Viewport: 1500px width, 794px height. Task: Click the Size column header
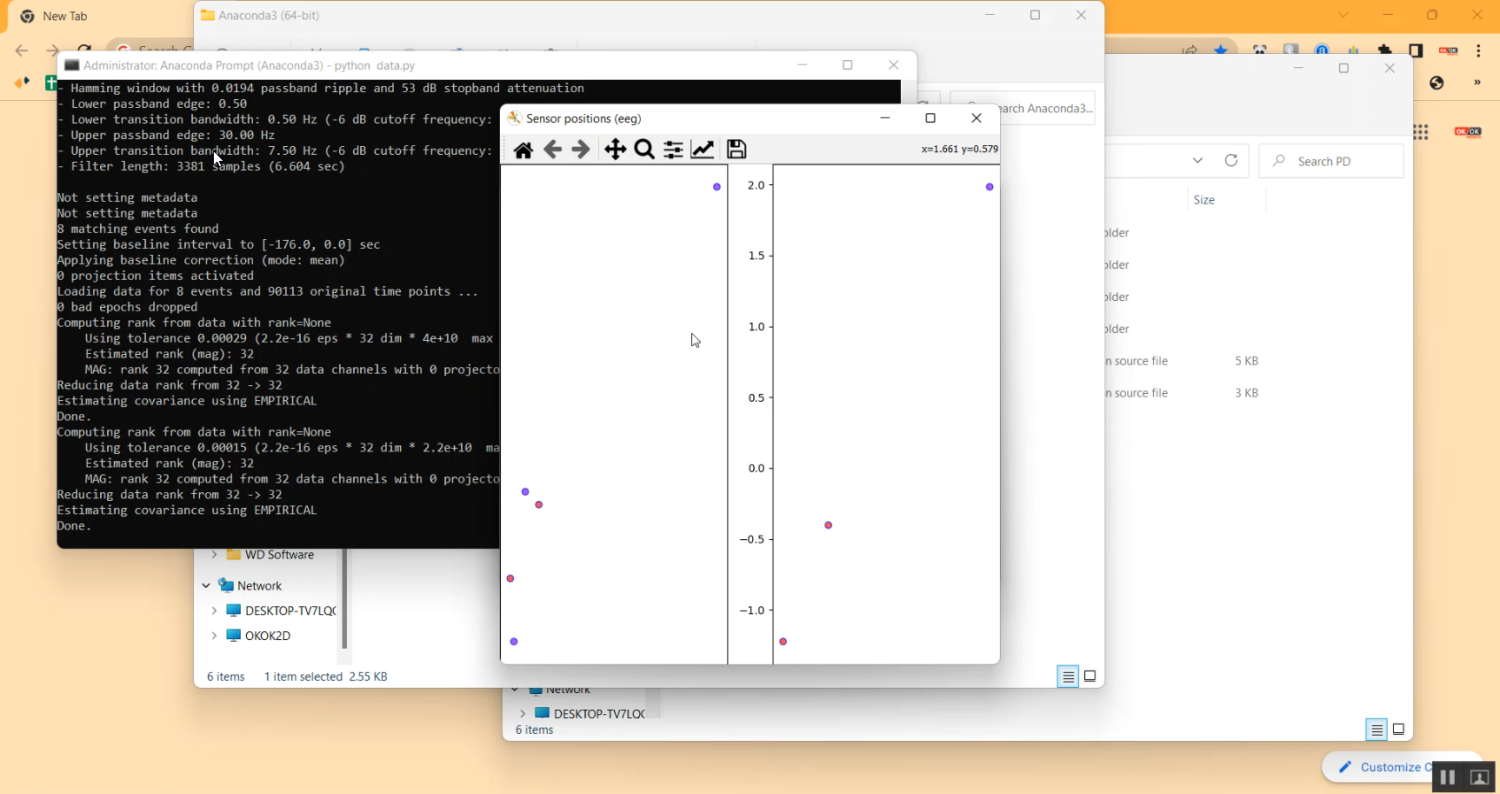1204,200
